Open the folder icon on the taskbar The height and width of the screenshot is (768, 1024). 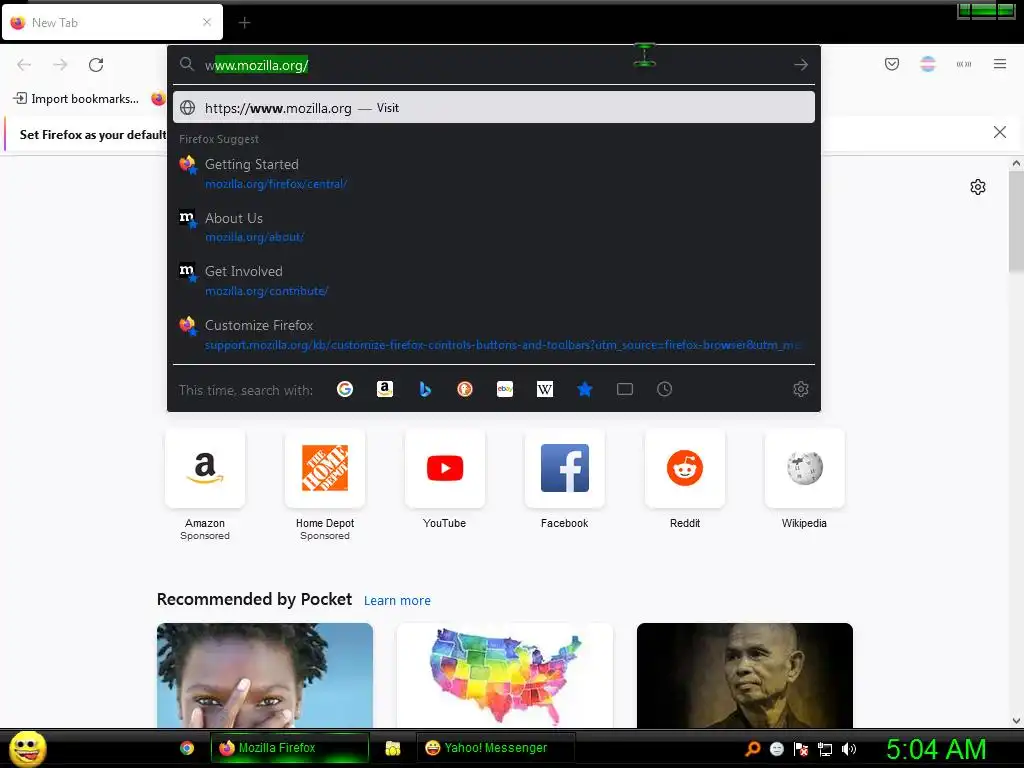click(392, 748)
